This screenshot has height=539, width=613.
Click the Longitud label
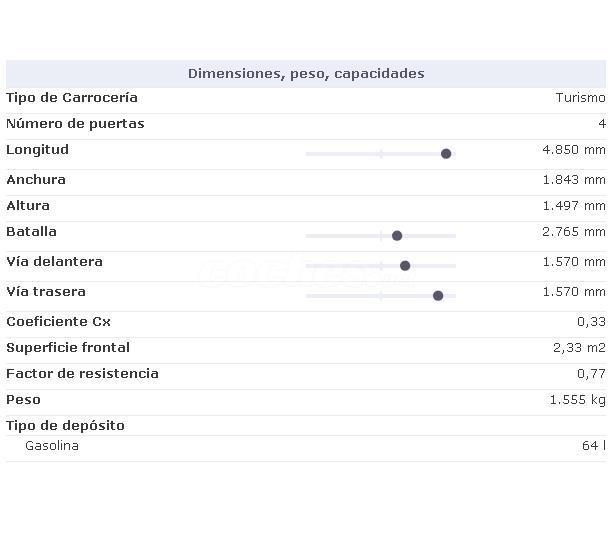click(37, 150)
